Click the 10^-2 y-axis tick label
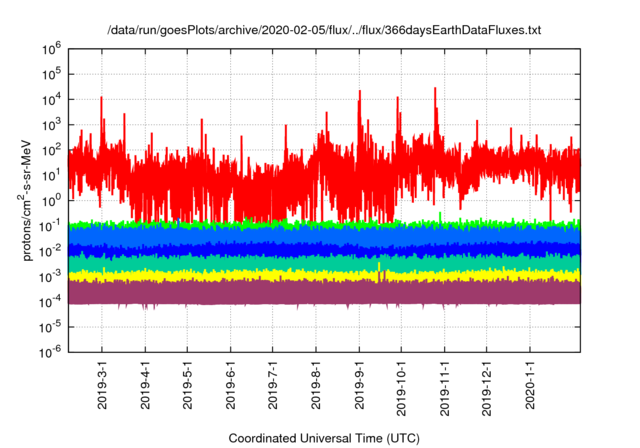 (x=51, y=251)
